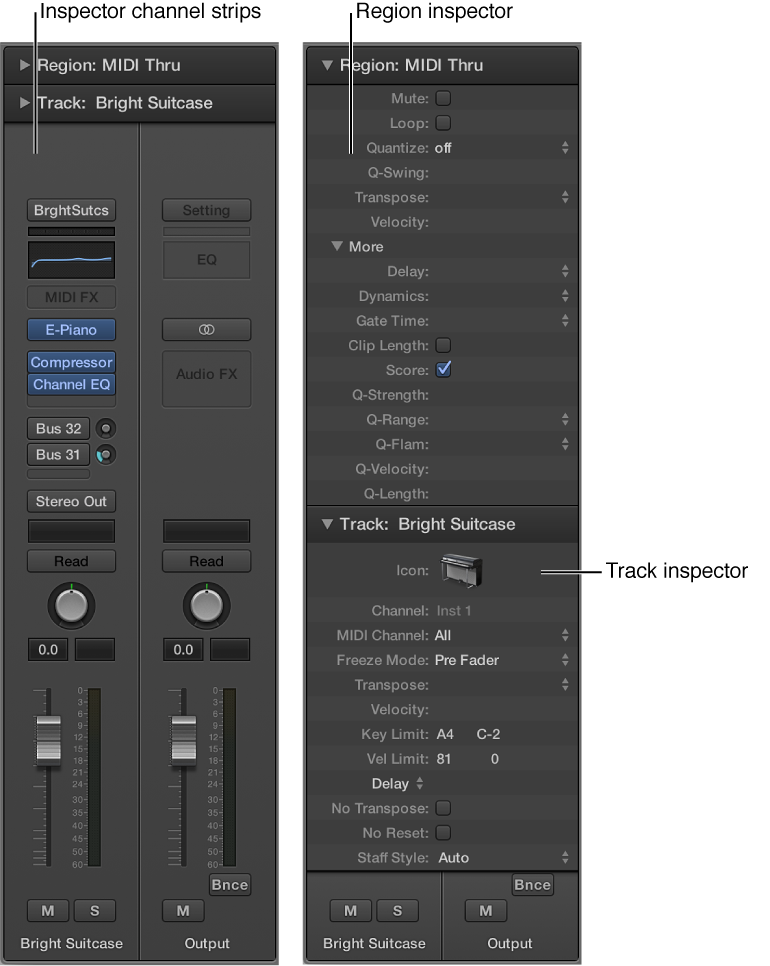
Task: Enable the No Reset checkbox
Action: (x=443, y=832)
